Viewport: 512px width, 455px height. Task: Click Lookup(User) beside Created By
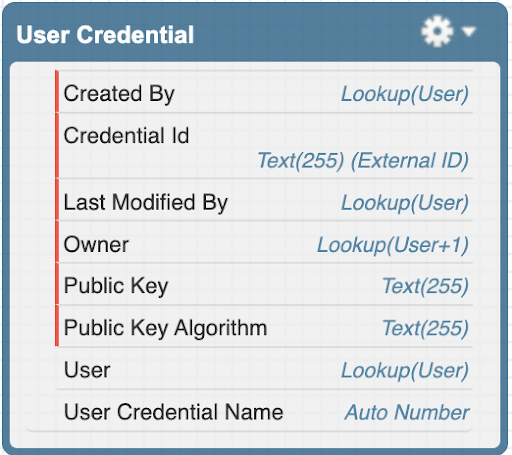(x=405, y=94)
